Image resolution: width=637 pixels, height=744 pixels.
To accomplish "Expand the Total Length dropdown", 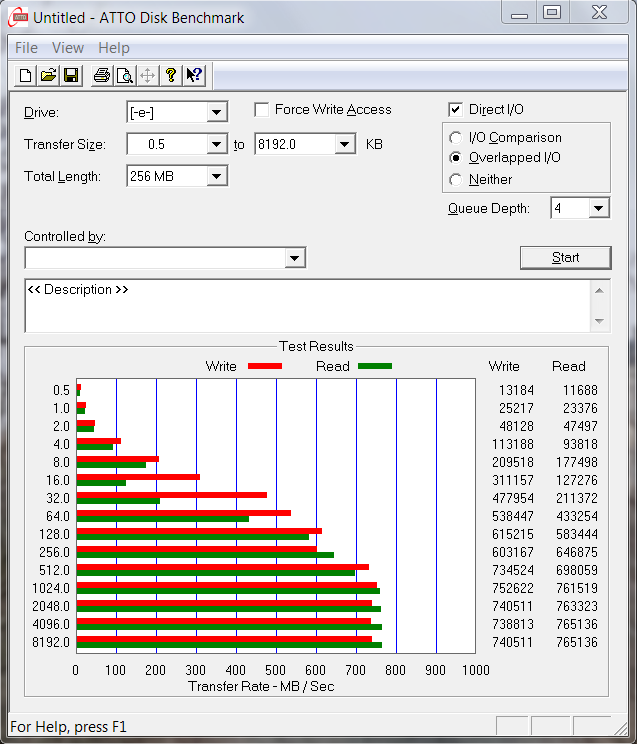I will (x=216, y=177).
